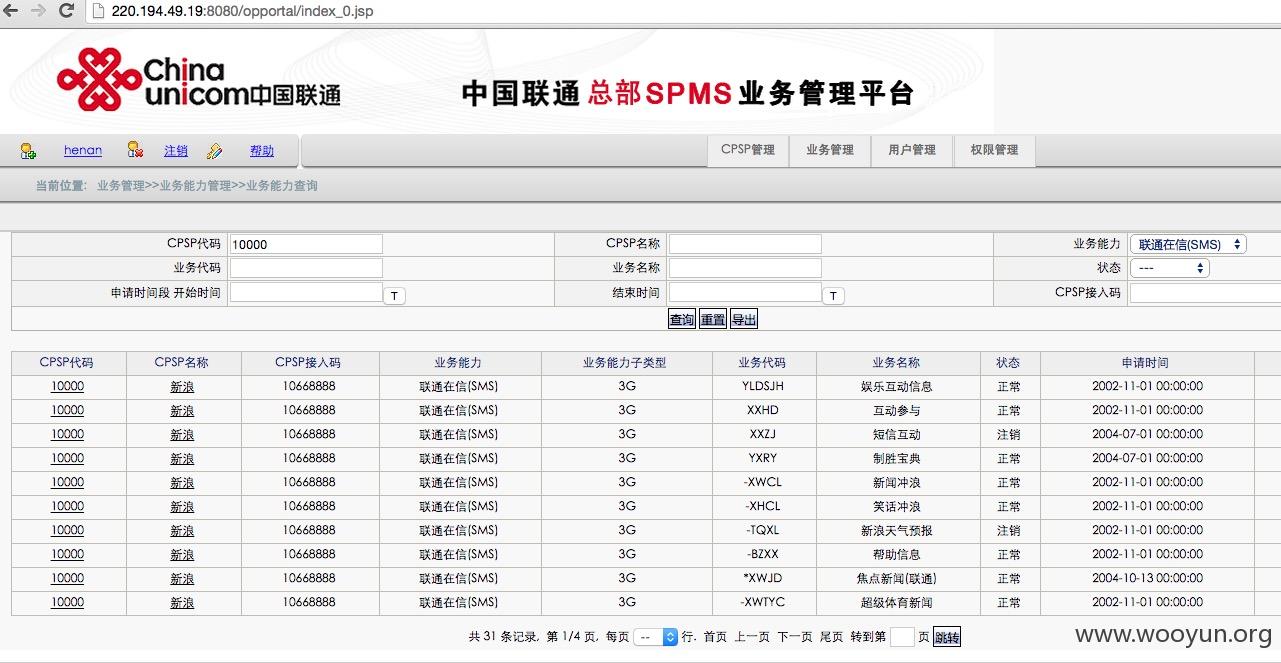Open 新浪 link in the YXRY row

point(182,459)
